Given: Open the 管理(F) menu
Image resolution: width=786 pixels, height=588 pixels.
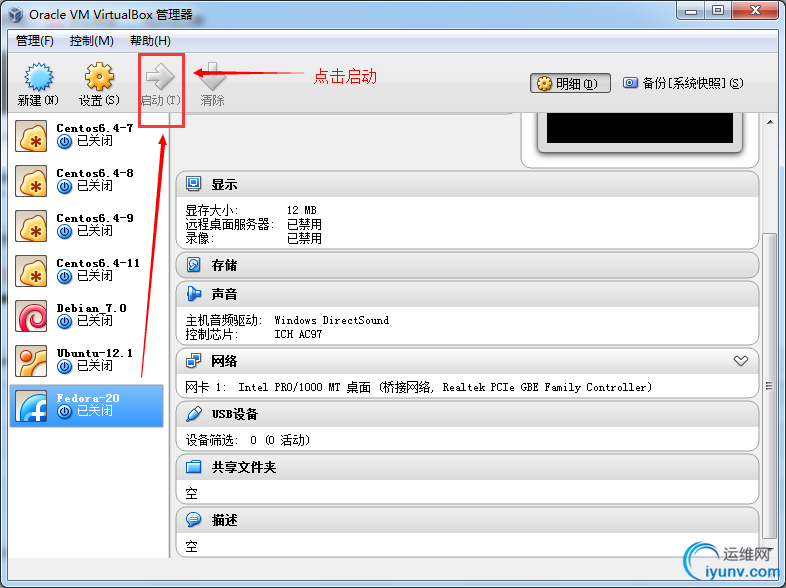Looking at the screenshot, I should (x=35, y=41).
